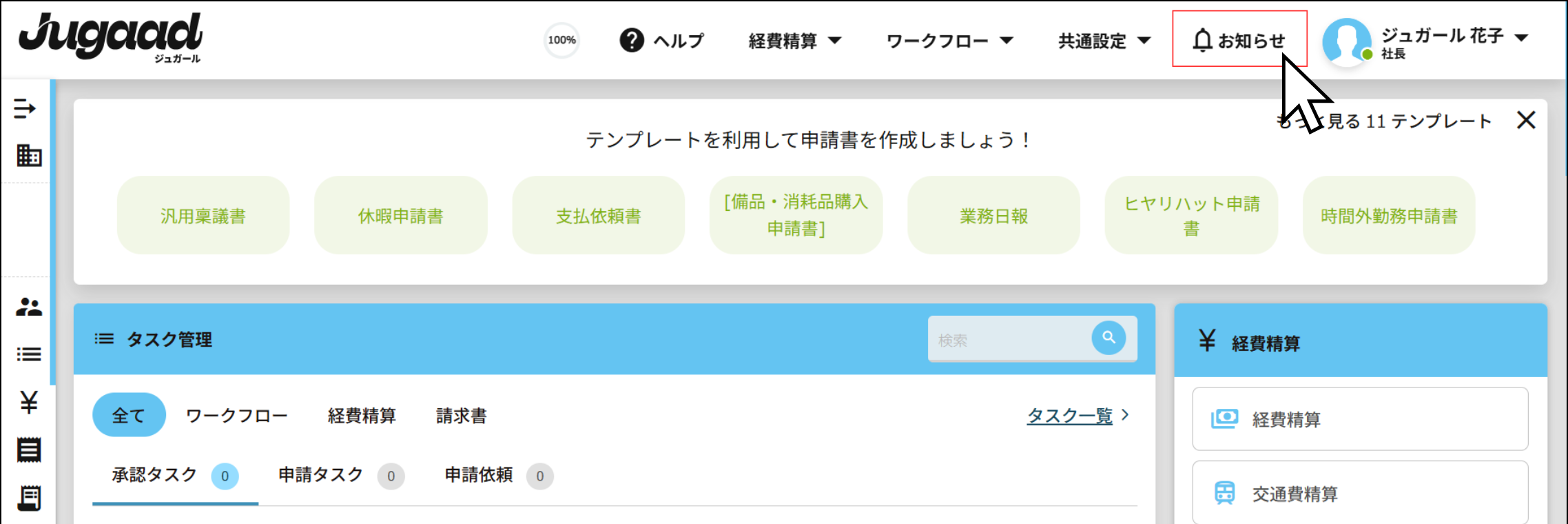The width and height of the screenshot is (1568, 524).
Task: Open the 休暇申請書 template
Action: [x=400, y=214]
